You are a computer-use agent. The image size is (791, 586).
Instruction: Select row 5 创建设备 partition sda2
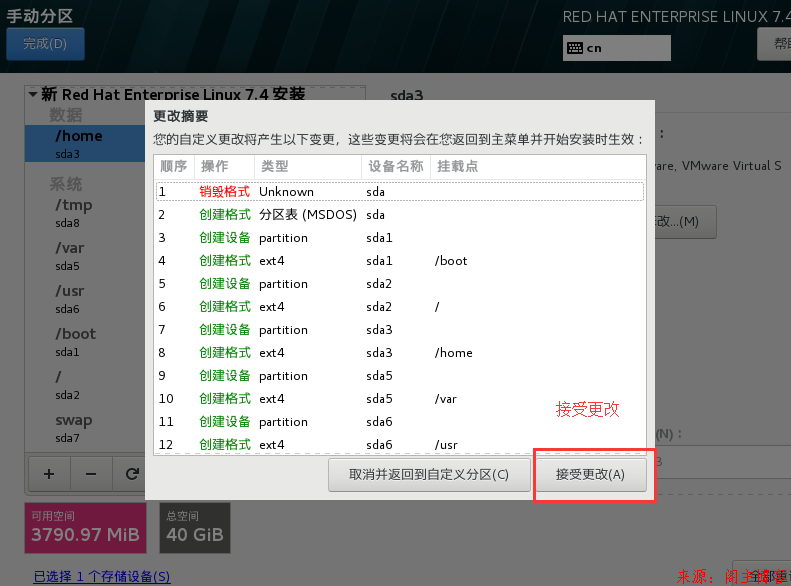click(400, 284)
